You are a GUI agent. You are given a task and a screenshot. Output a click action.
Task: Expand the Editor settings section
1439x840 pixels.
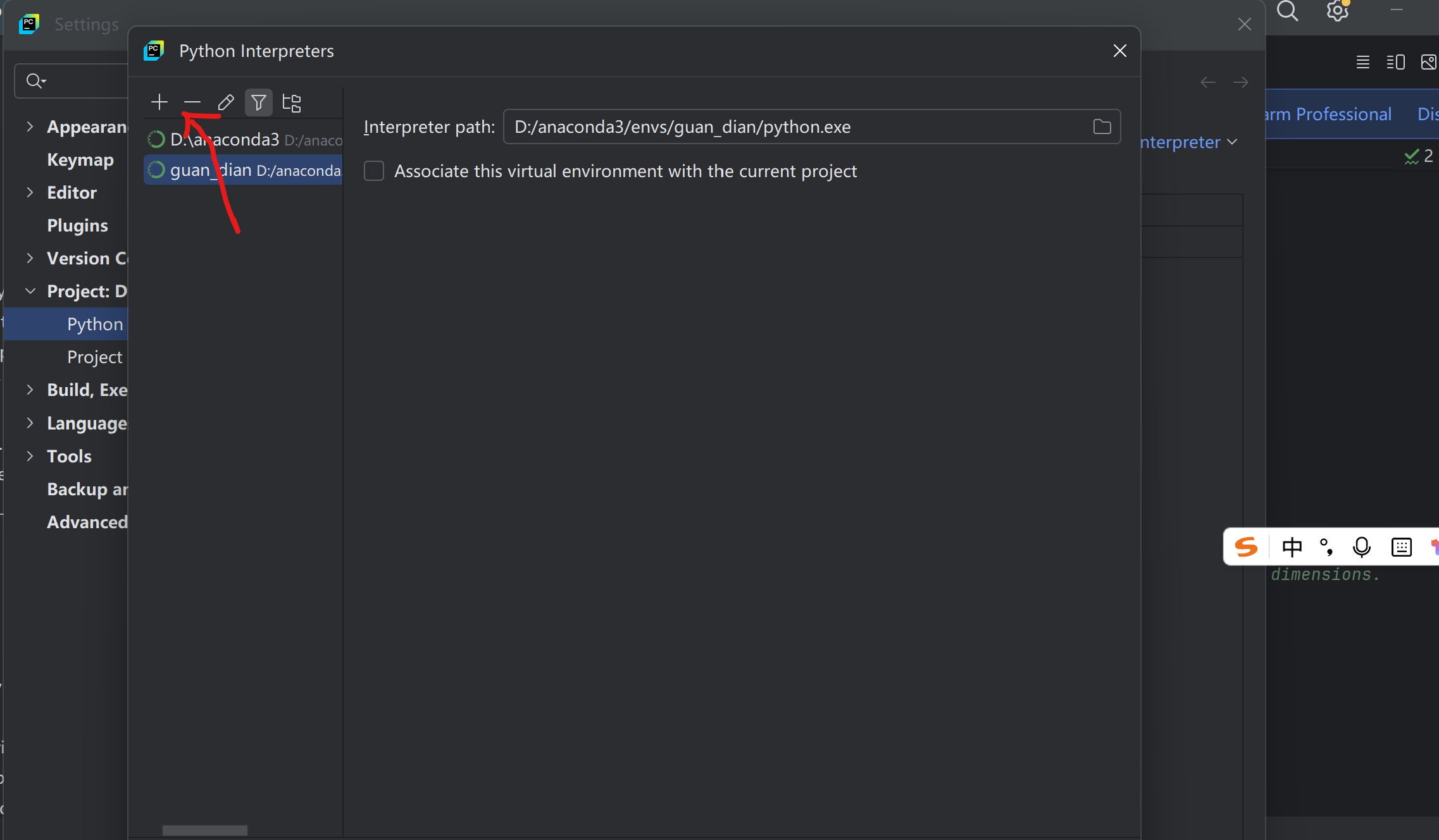30,192
